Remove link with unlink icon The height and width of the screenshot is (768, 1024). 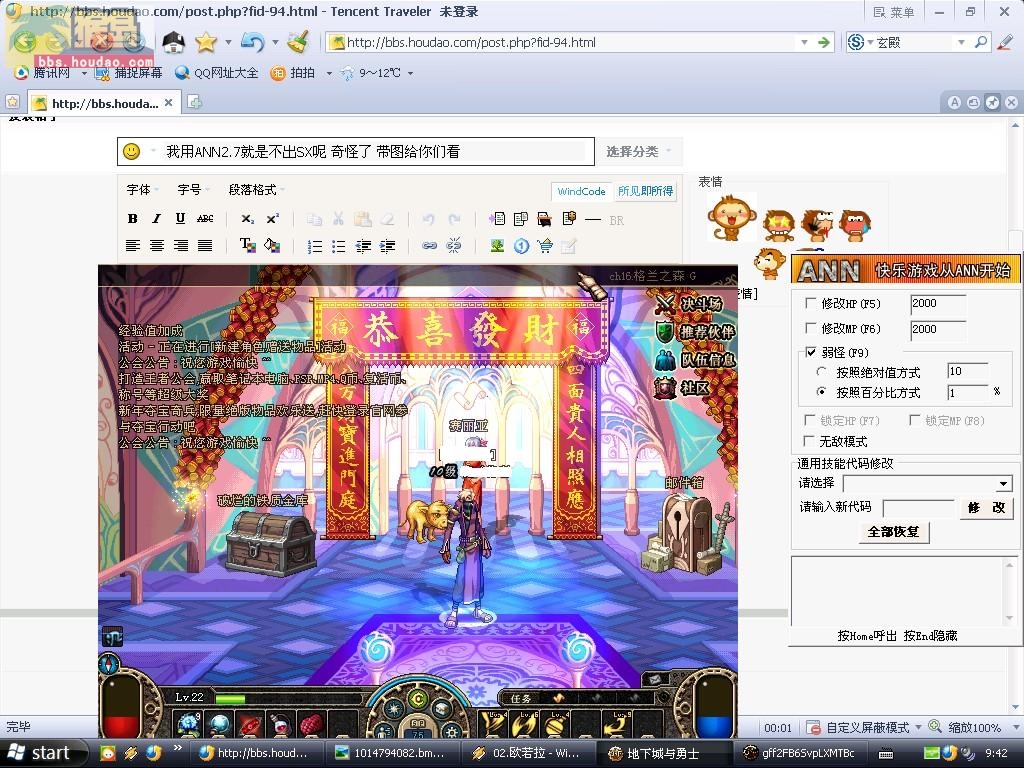point(453,246)
